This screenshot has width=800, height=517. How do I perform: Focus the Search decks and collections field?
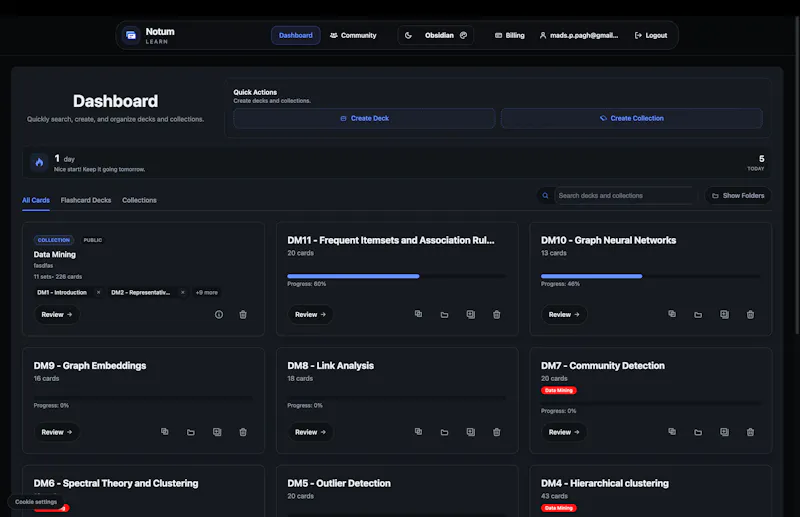[x=624, y=195]
